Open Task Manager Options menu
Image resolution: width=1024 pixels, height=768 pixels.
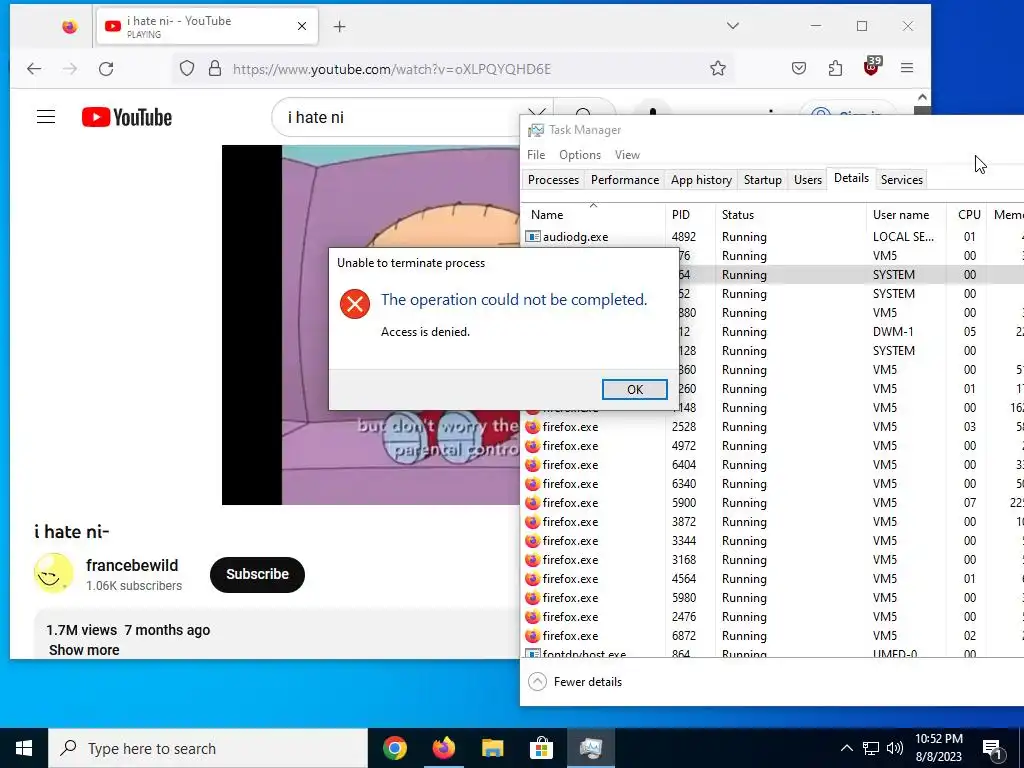point(580,155)
